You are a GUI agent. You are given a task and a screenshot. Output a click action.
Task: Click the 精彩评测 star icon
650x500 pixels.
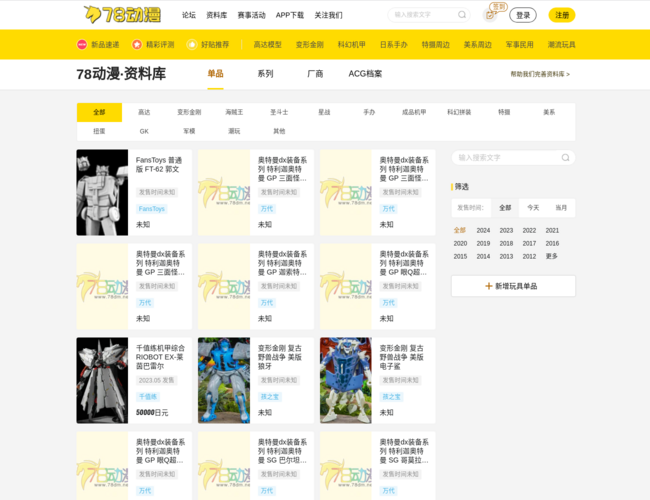pos(137,45)
